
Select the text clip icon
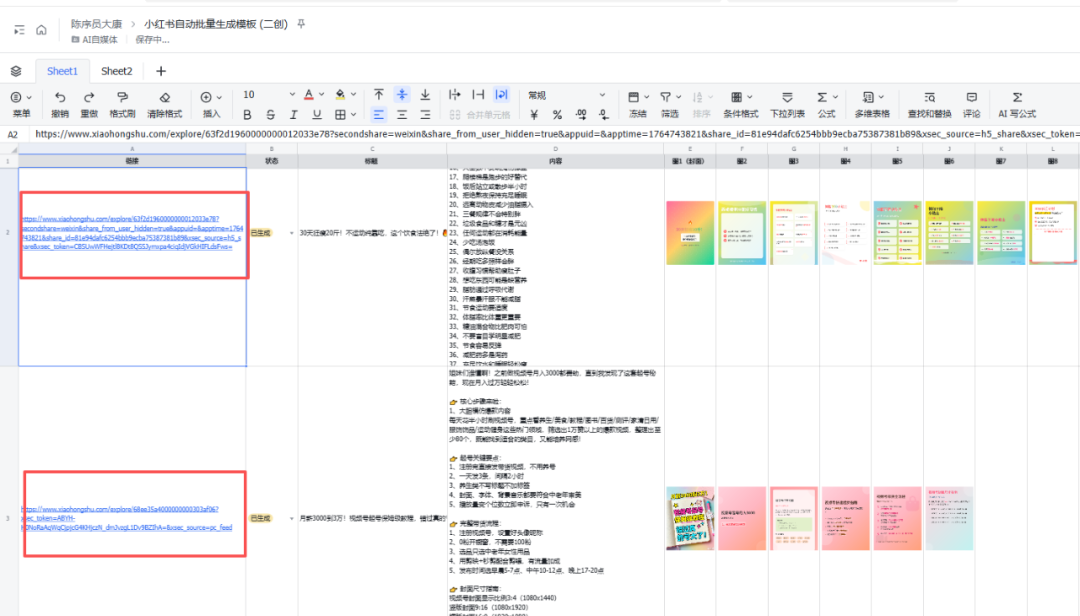(x=478, y=95)
